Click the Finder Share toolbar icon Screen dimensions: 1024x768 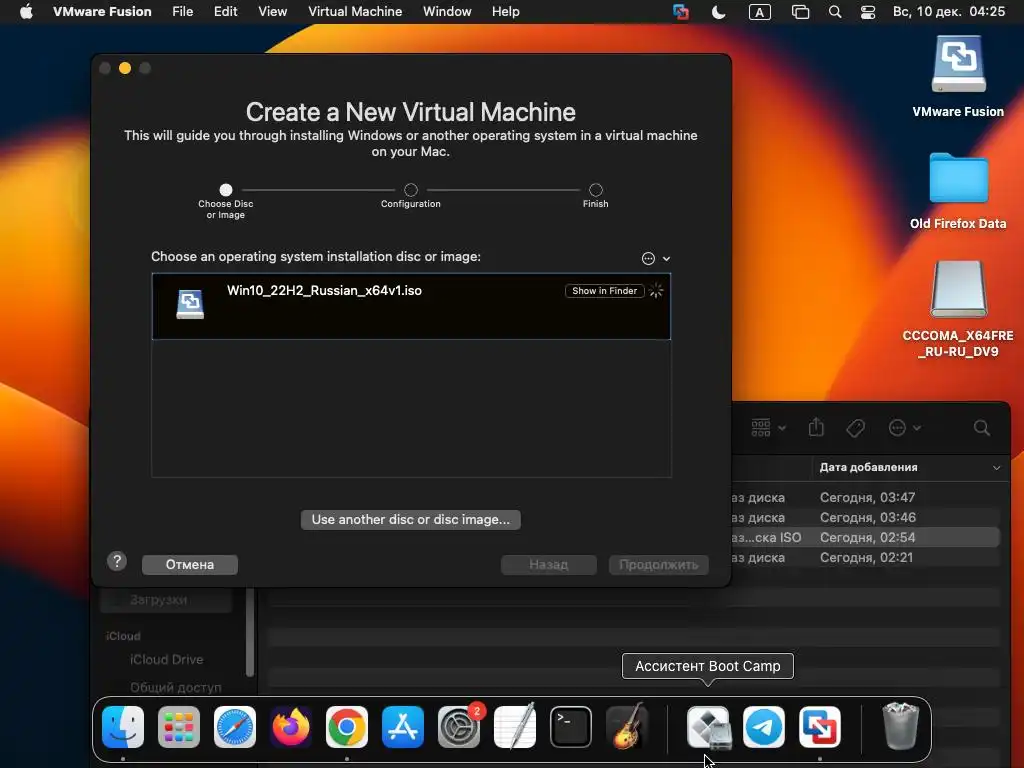tap(816, 428)
